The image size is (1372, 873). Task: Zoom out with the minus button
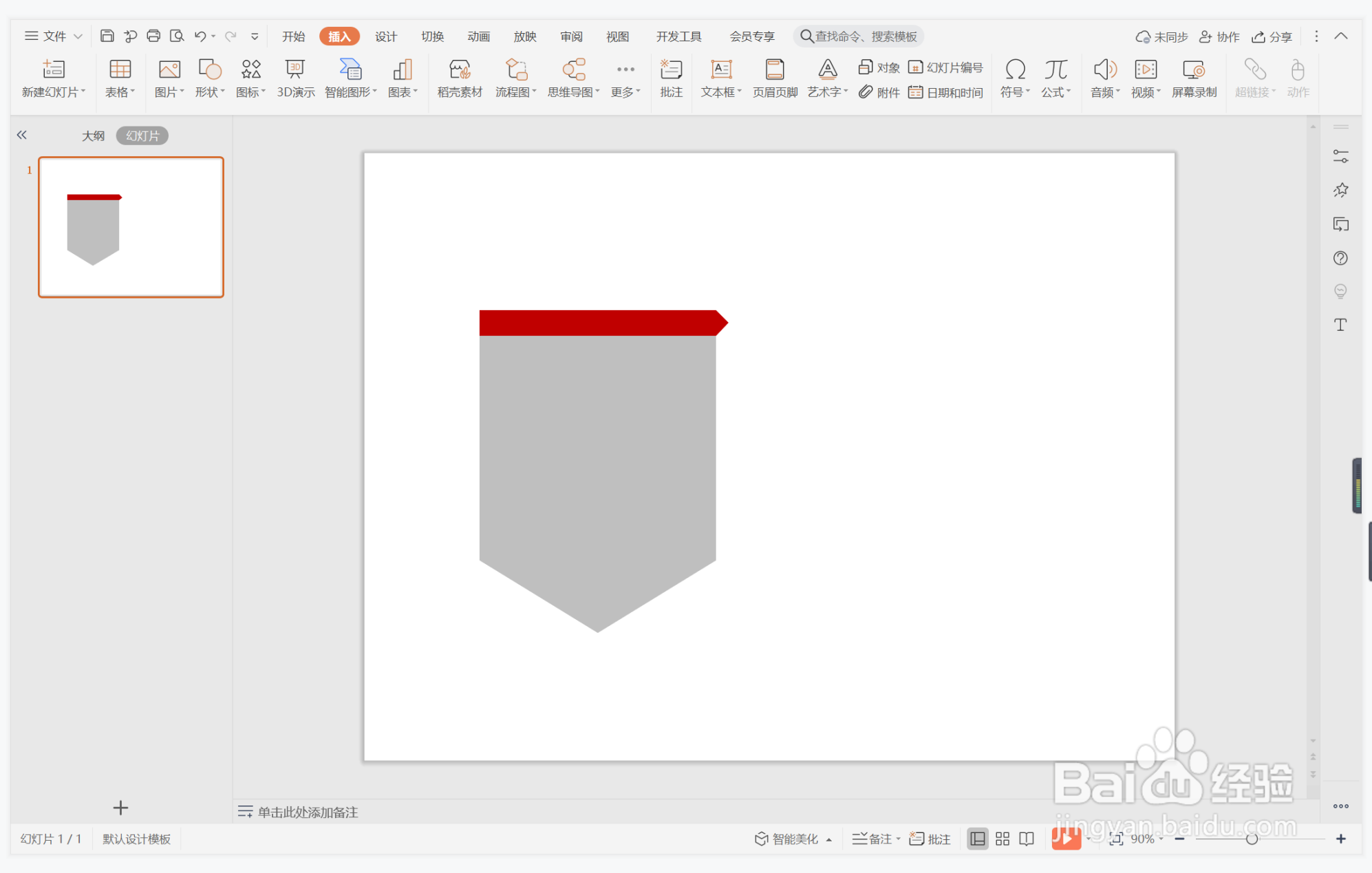1179,839
